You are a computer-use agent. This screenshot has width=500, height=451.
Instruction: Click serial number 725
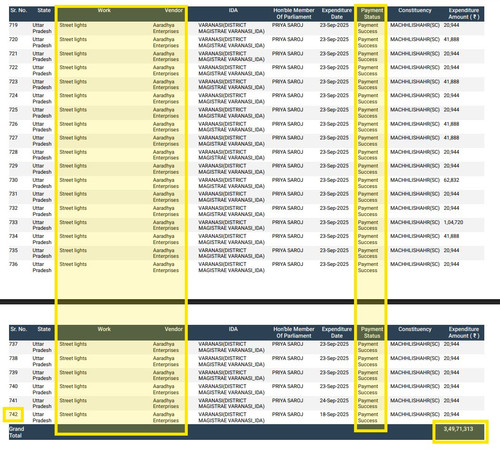(14, 110)
